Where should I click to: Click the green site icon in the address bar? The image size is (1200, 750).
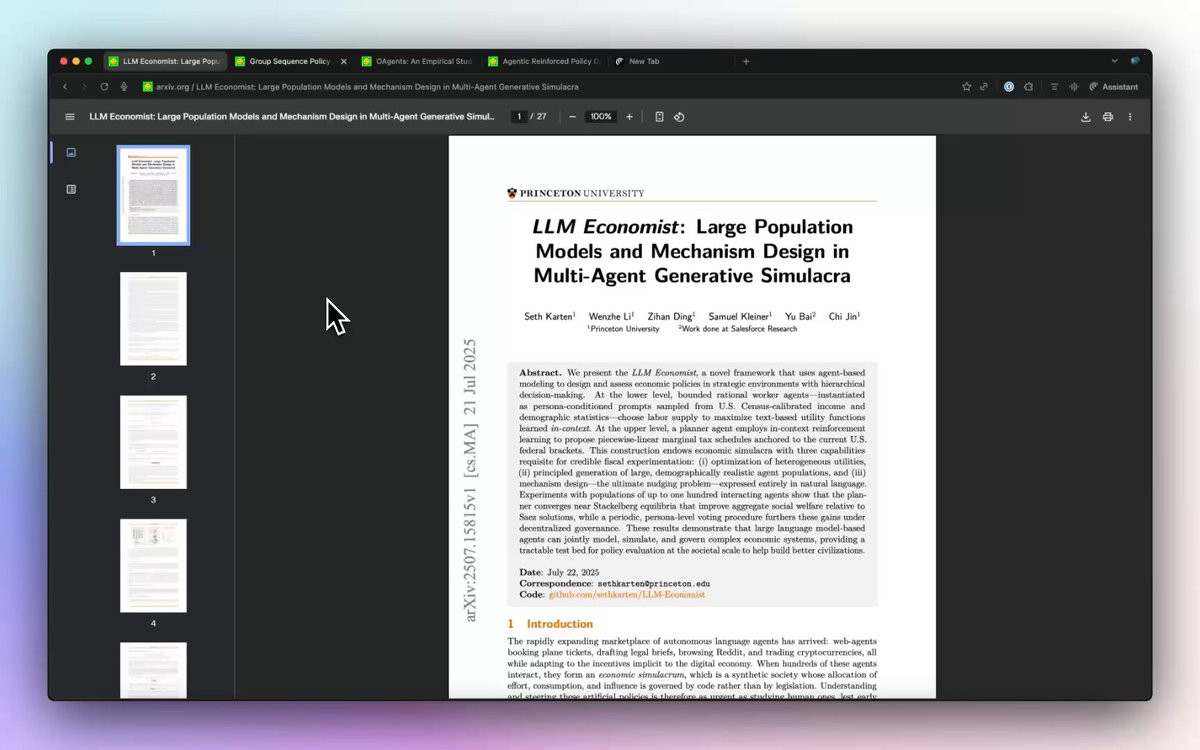click(148, 87)
